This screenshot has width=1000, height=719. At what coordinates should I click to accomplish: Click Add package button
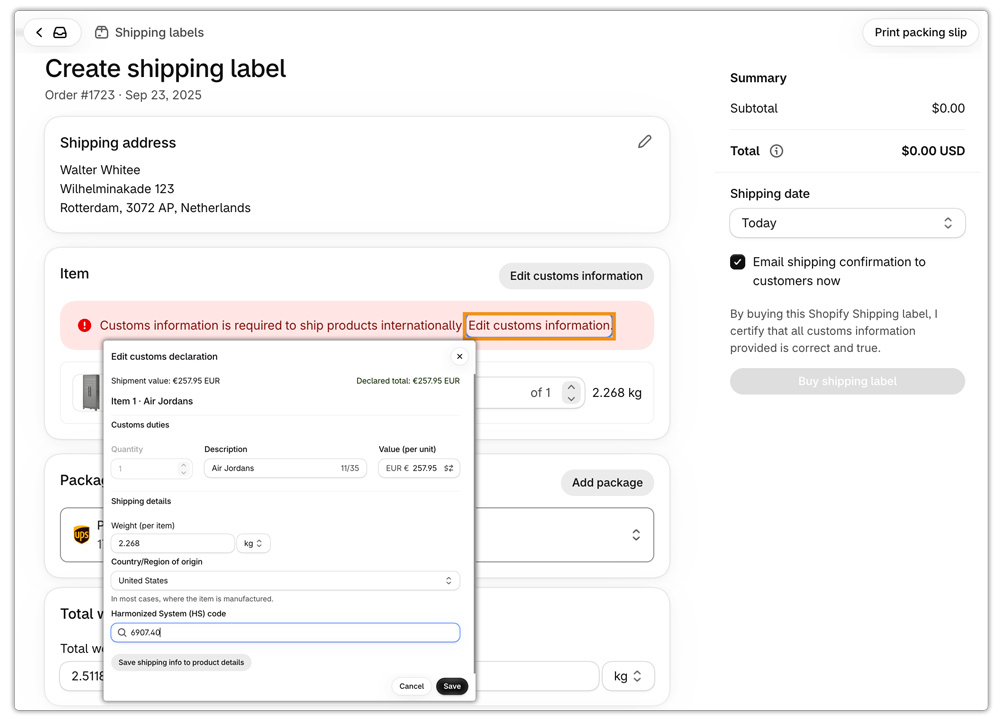pos(607,483)
